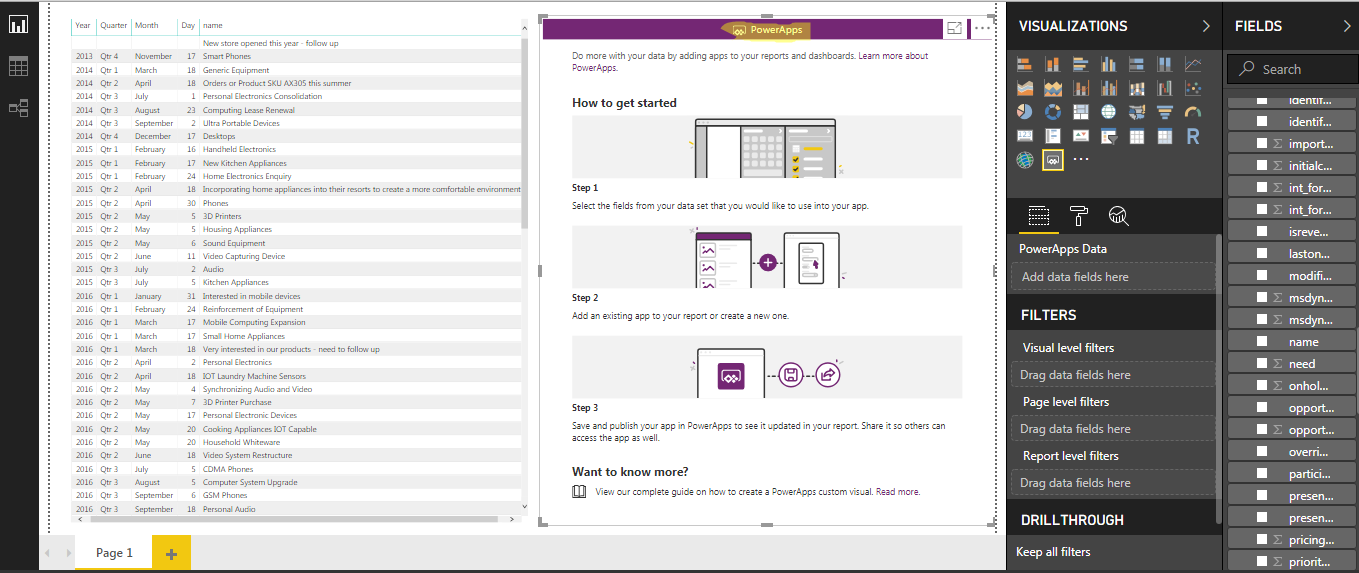The image size is (1359, 573).
Task: Select the Waterfall chart visualization
Action: tap(1164, 88)
